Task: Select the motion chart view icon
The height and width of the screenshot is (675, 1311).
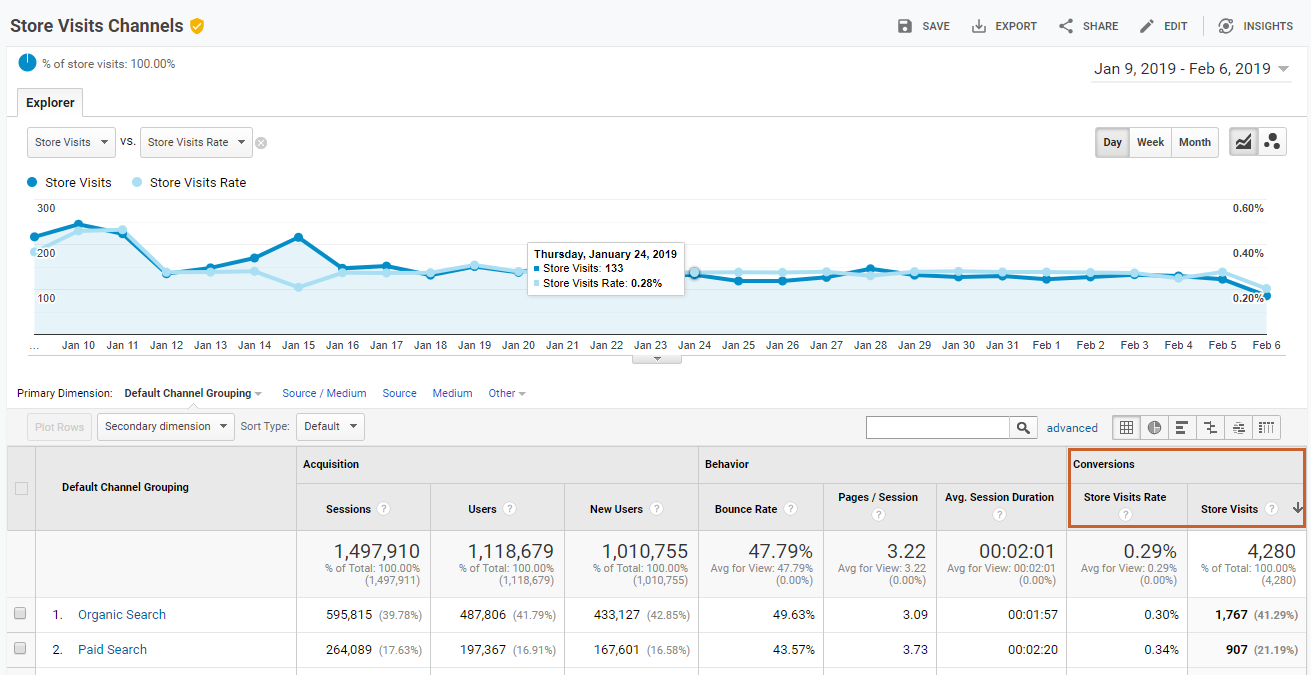Action: (x=1272, y=142)
